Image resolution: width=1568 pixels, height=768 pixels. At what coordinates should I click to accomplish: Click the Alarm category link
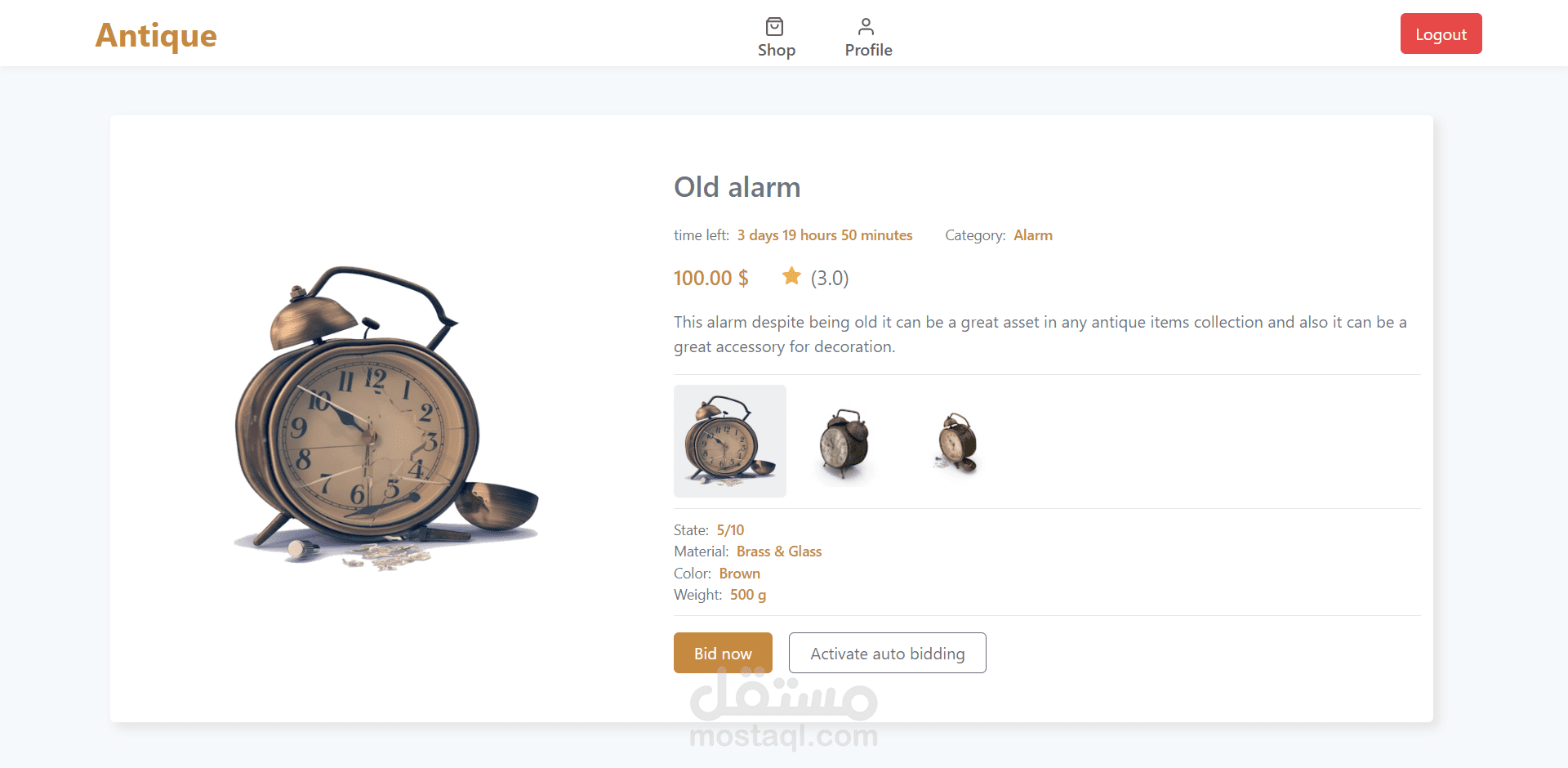tap(1032, 235)
